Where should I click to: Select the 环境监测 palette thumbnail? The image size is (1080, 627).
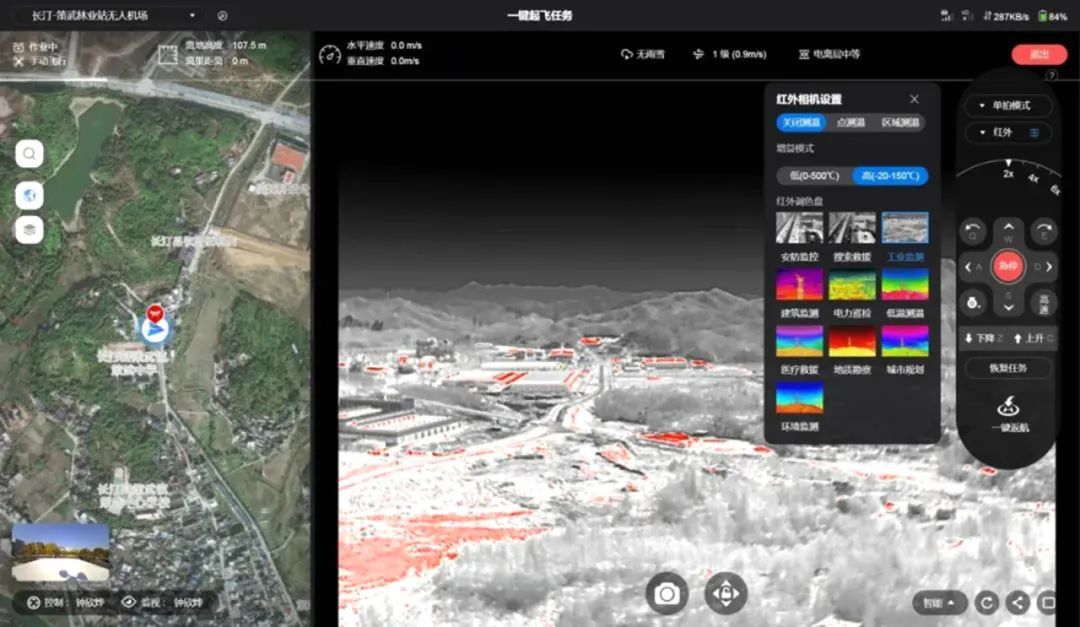coord(799,398)
